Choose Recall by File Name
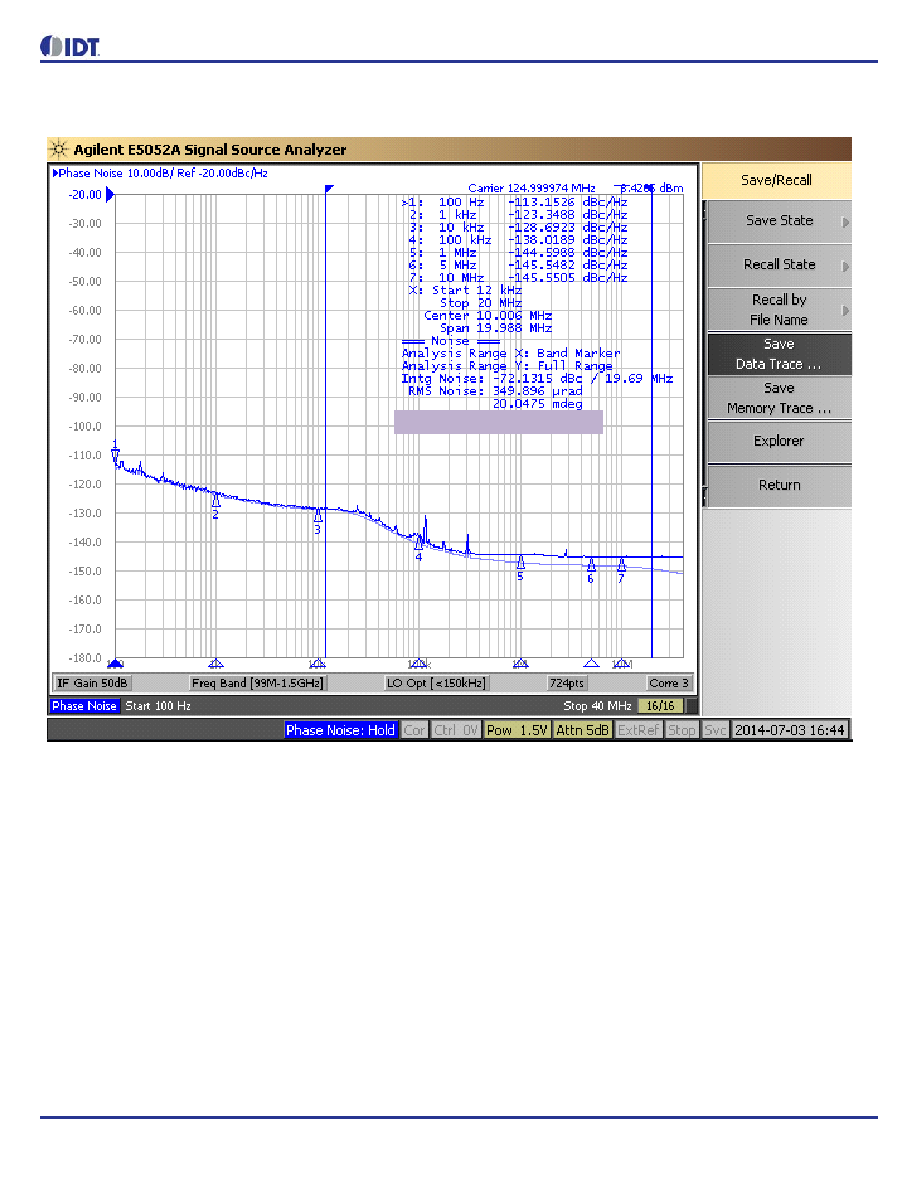This screenshot has width=918, height=1188. click(x=779, y=310)
